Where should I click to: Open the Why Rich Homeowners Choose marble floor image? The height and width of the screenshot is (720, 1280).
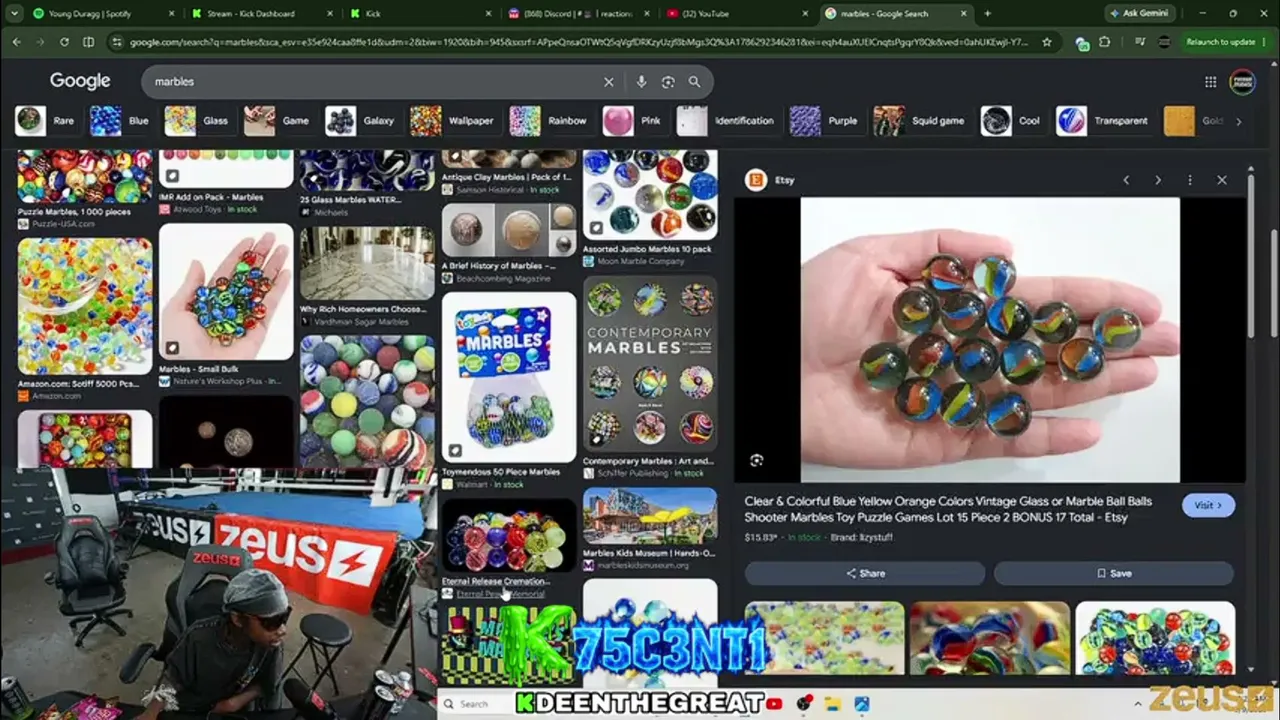[367, 264]
